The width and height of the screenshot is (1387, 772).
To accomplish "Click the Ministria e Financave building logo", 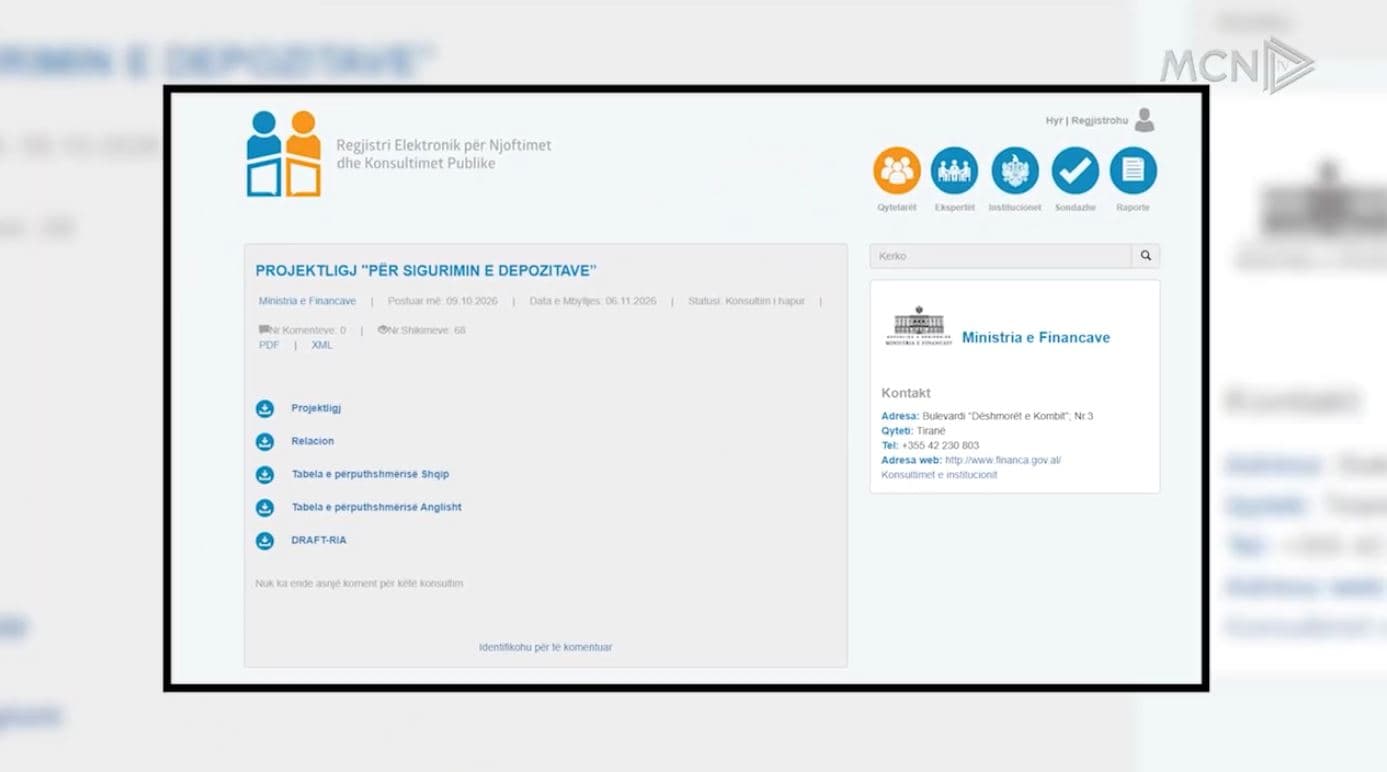I will coord(918,327).
